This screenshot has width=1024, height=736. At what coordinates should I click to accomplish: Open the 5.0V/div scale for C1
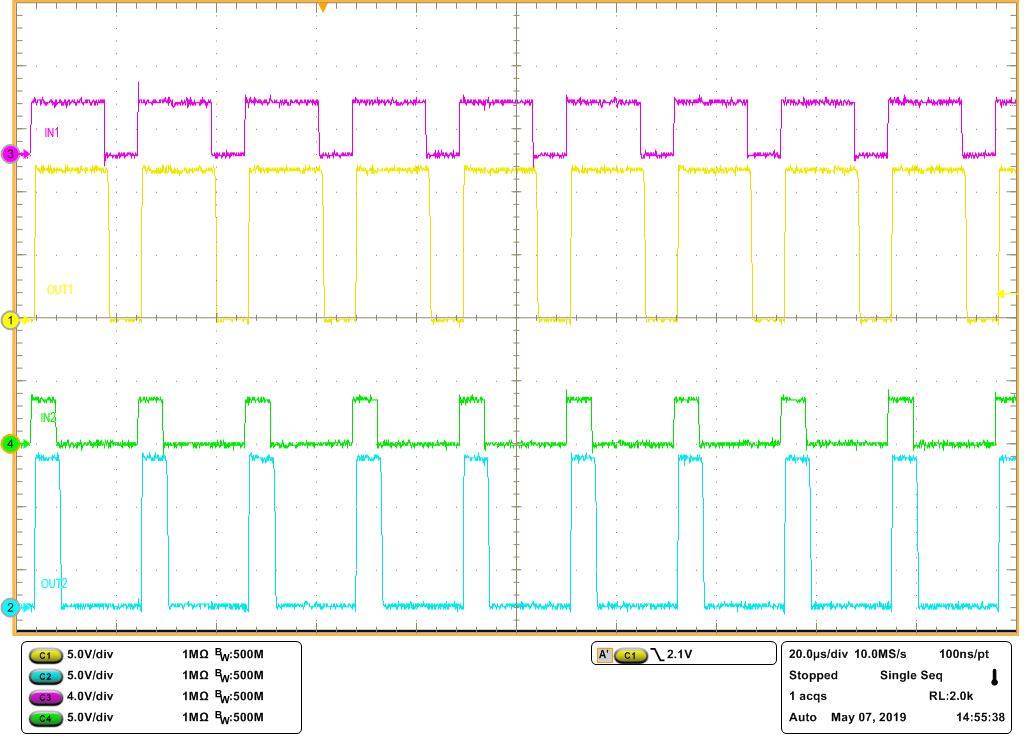92,654
